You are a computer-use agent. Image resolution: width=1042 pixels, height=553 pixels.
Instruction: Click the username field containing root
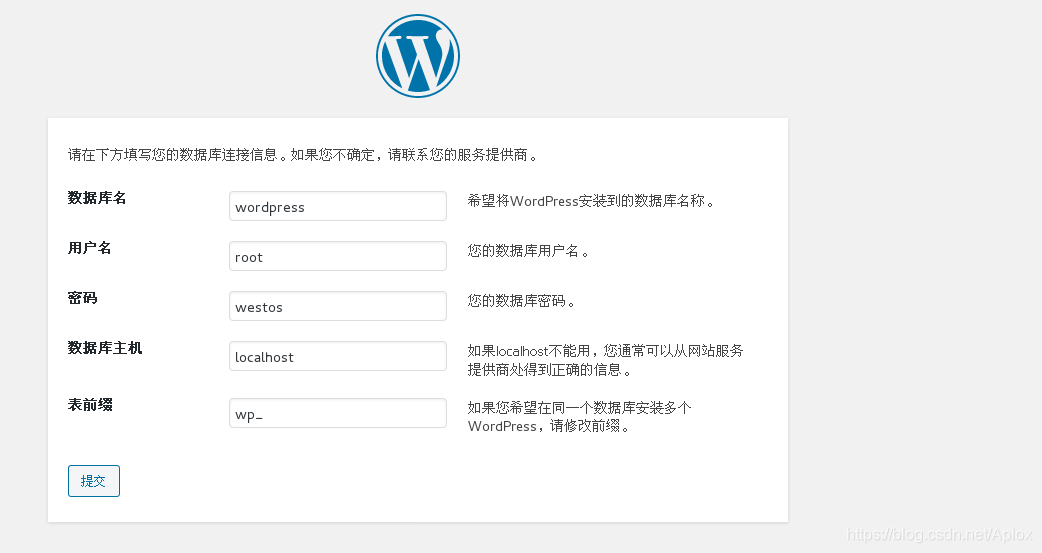pos(338,256)
